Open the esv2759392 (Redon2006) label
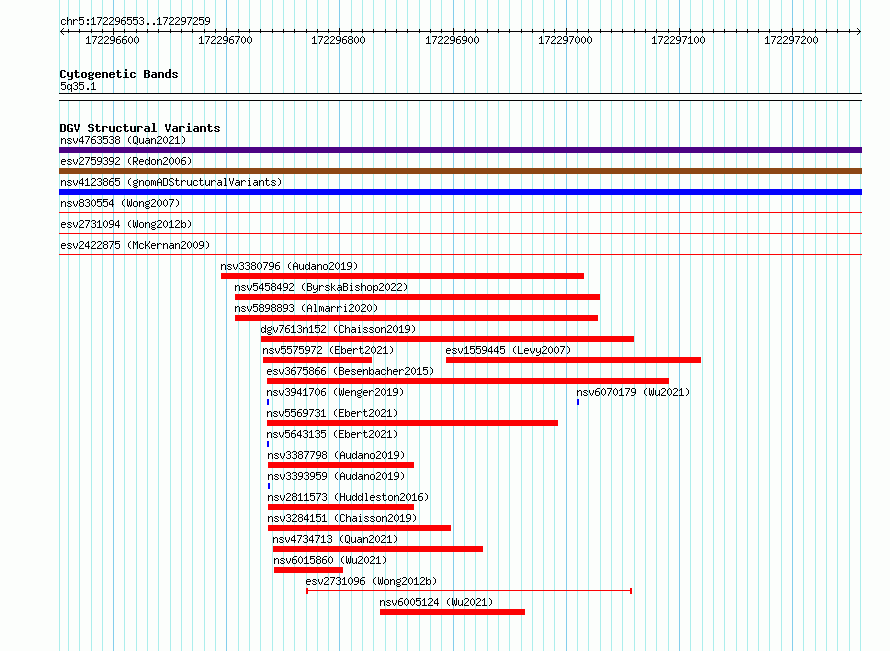Viewport: 890px width, 651px height. tap(126, 161)
